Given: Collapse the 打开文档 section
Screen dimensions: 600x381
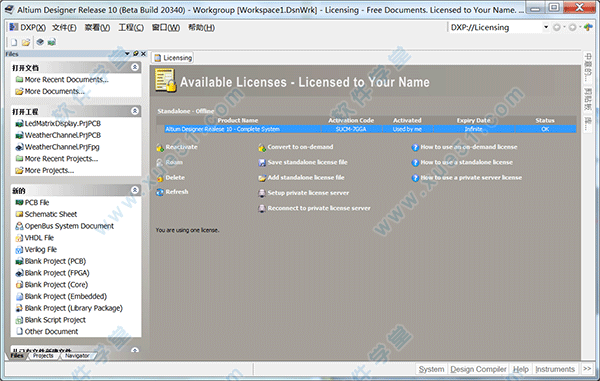Looking at the screenshot, I should click(x=135, y=67).
